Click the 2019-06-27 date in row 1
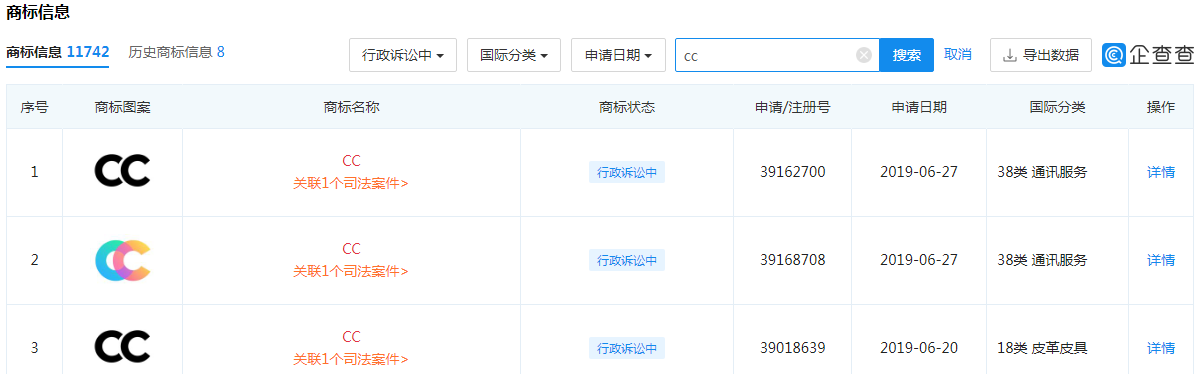The width and height of the screenshot is (1202, 374). 919,172
